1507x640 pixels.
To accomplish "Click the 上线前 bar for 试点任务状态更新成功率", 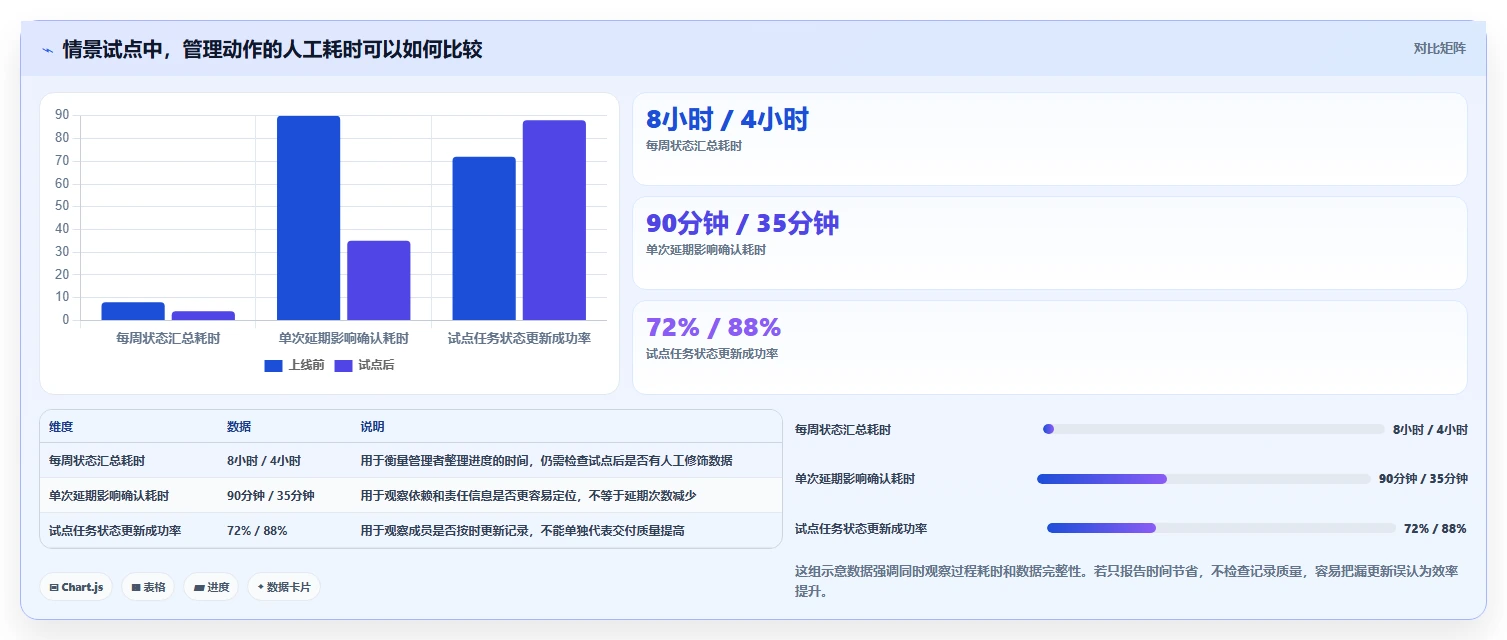I will (x=484, y=238).
